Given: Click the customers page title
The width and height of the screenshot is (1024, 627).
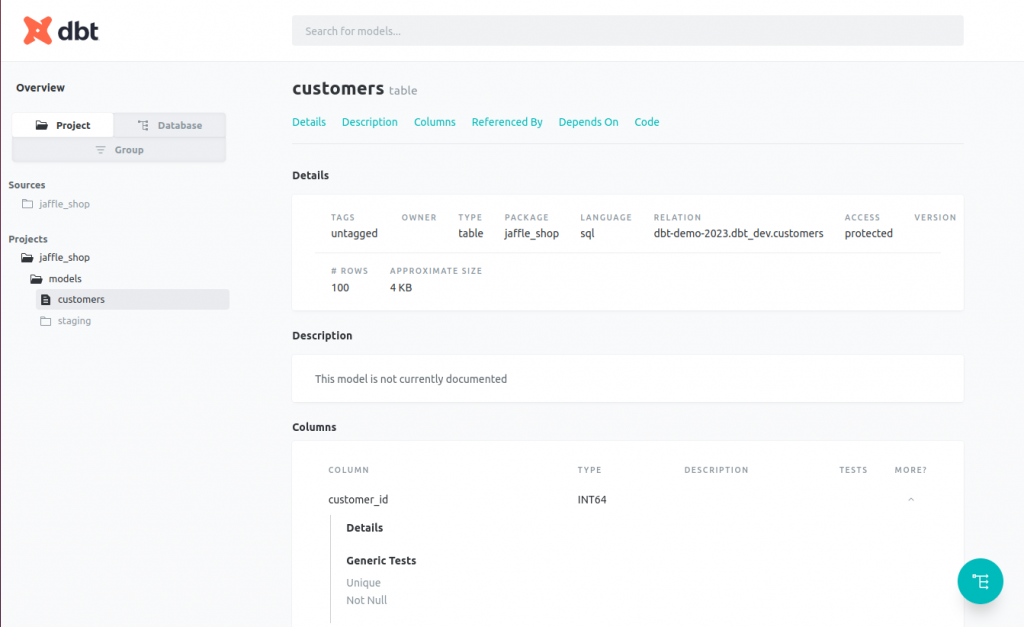Looking at the screenshot, I should pos(338,88).
